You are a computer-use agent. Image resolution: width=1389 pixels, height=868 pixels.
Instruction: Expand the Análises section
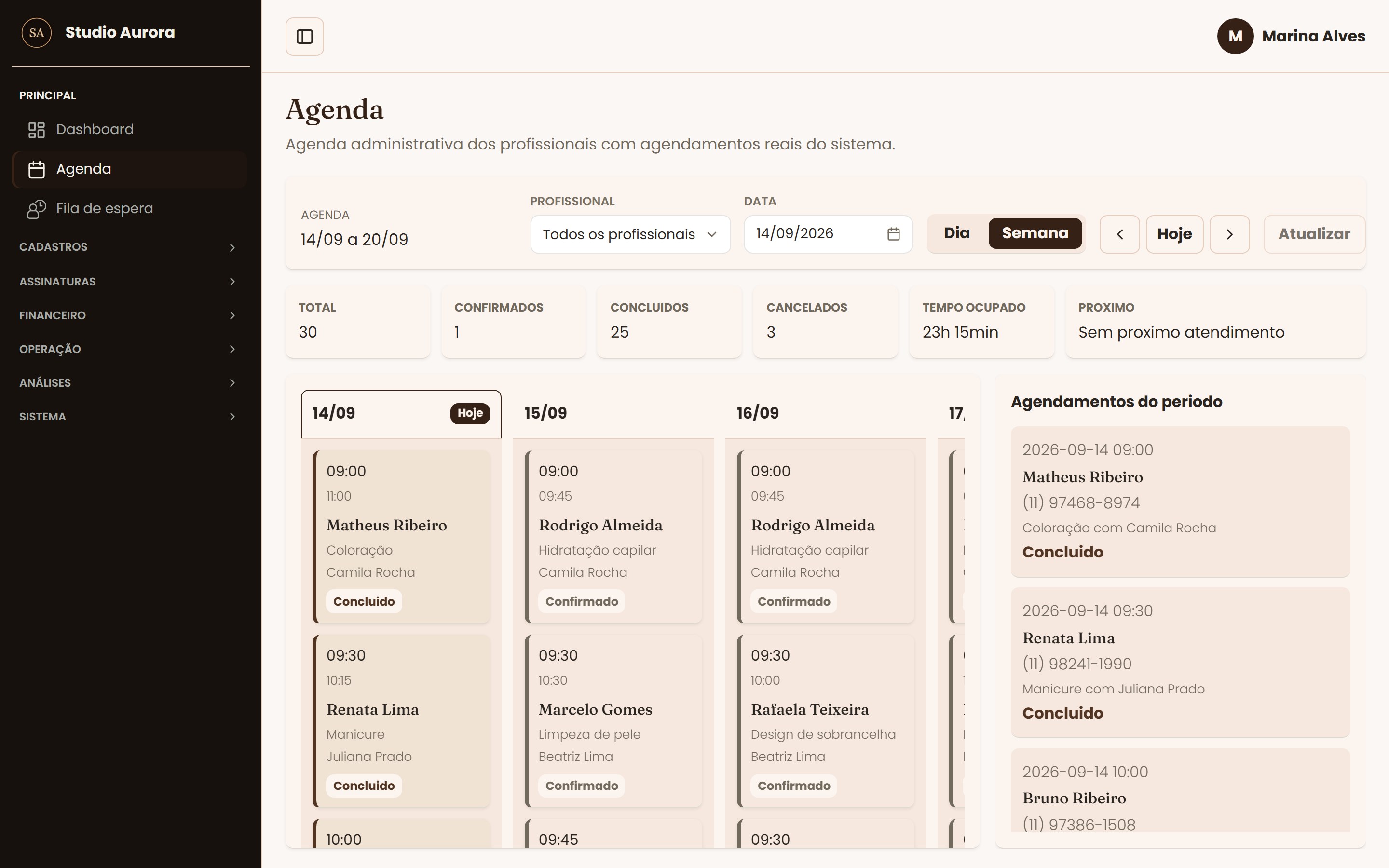click(129, 383)
